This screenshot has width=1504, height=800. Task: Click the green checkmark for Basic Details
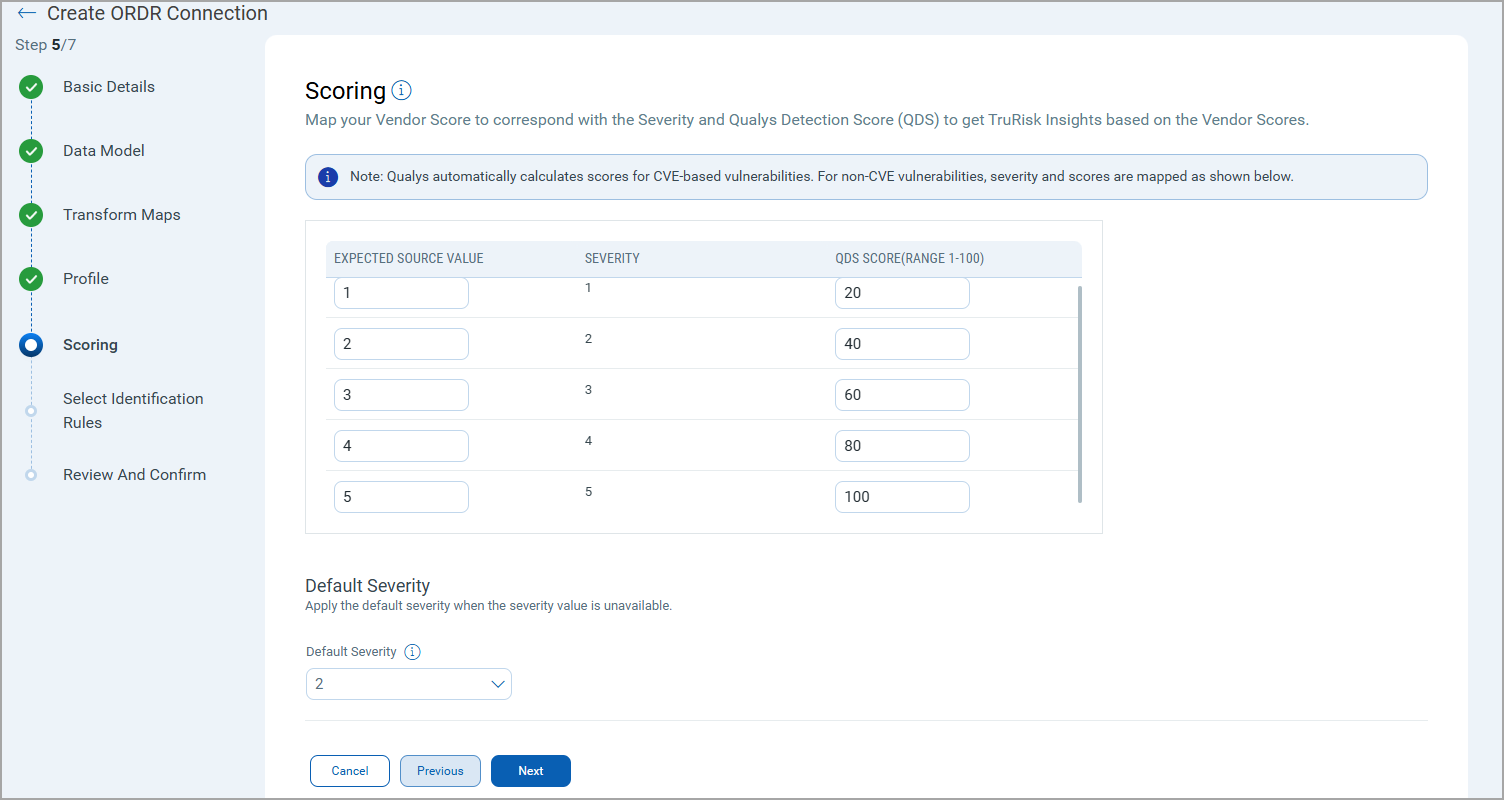pos(31,87)
